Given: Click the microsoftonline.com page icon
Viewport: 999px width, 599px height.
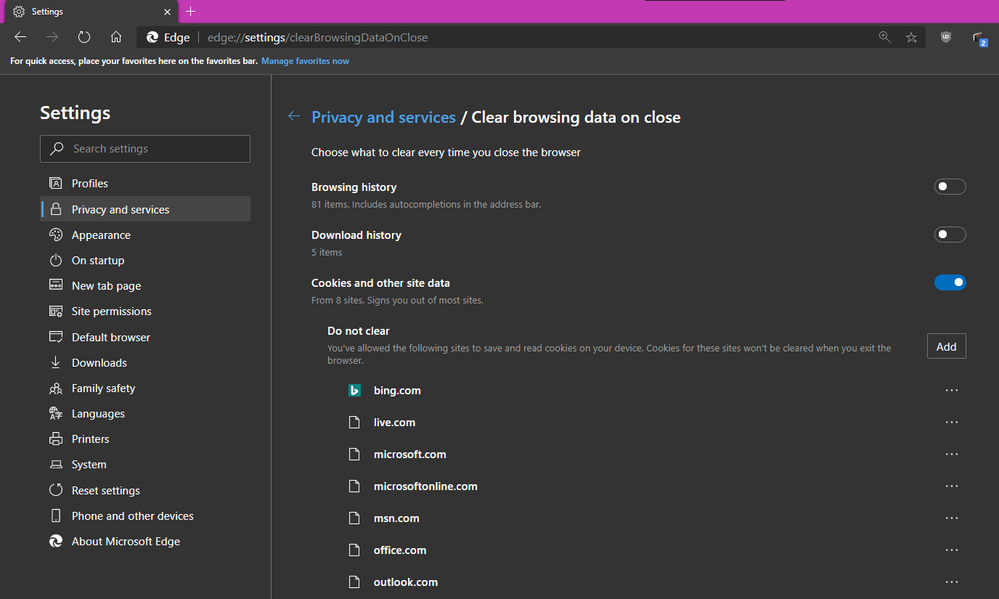Looking at the screenshot, I should pos(354,486).
